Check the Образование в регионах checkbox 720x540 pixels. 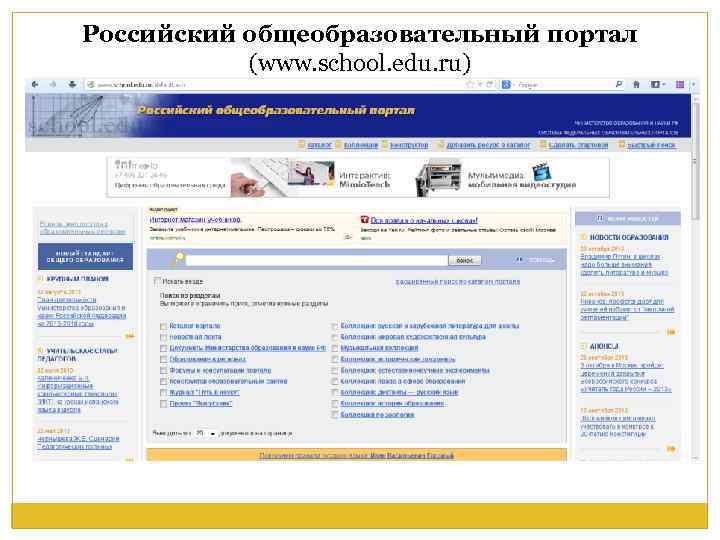pyautogui.click(x=163, y=359)
